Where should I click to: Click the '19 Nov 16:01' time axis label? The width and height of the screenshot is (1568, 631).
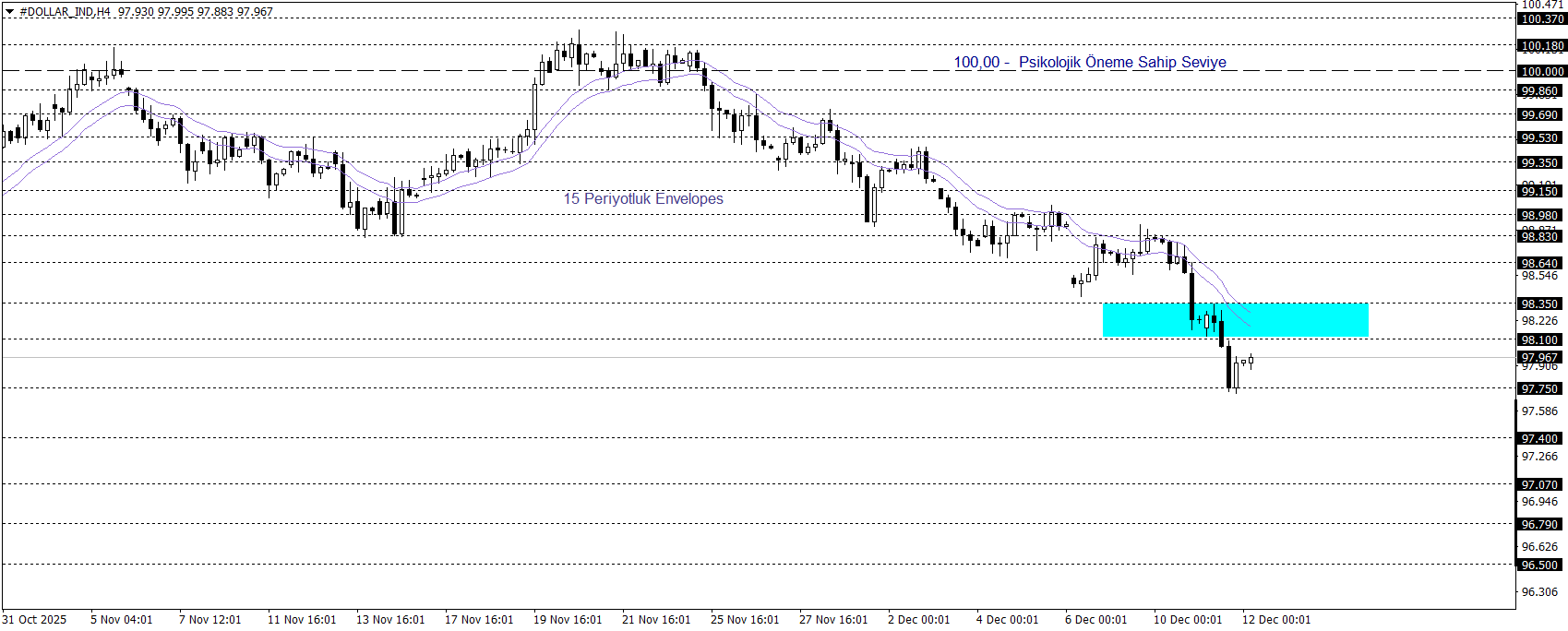pyautogui.click(x=568, y=619)
